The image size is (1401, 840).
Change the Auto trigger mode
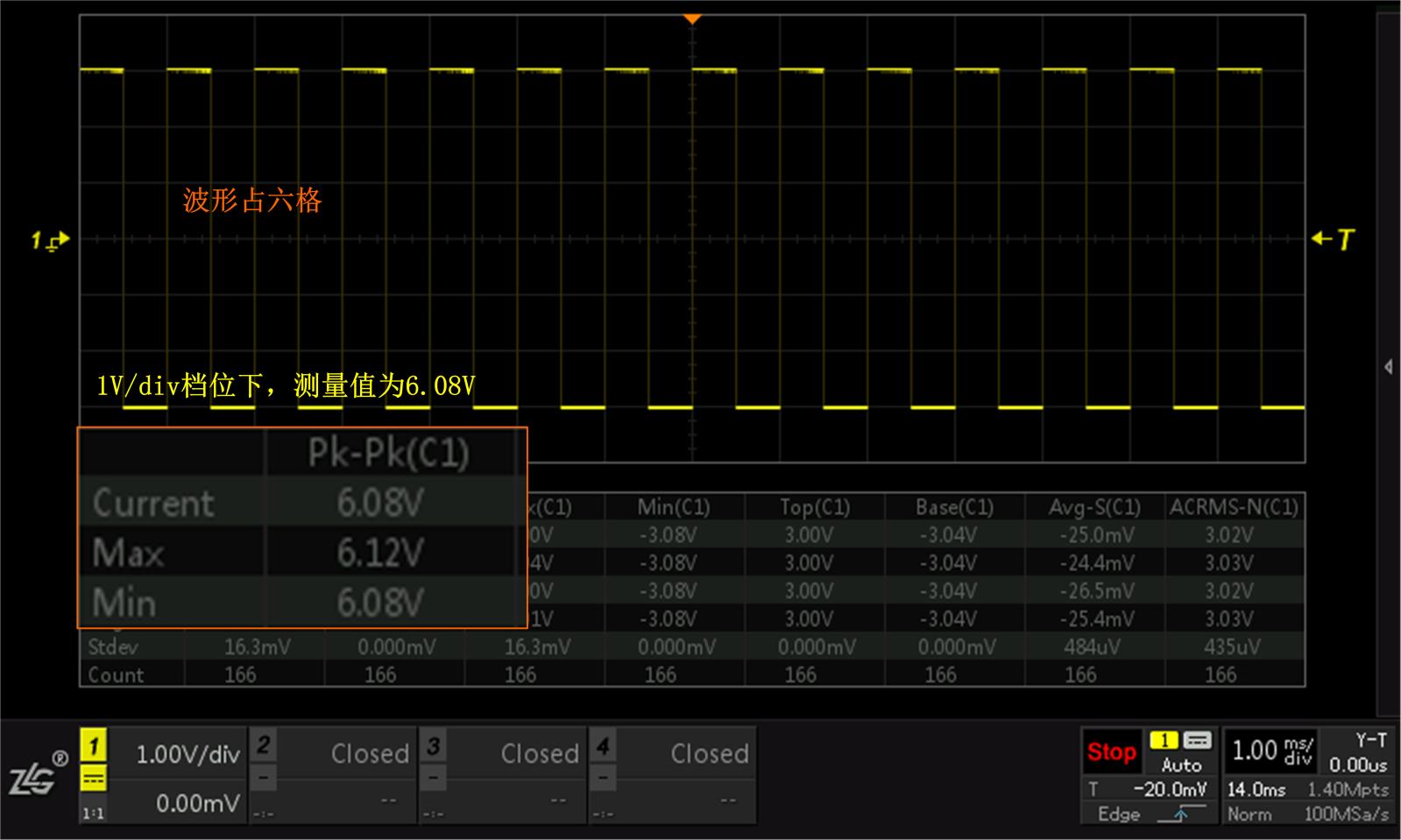1181,765
